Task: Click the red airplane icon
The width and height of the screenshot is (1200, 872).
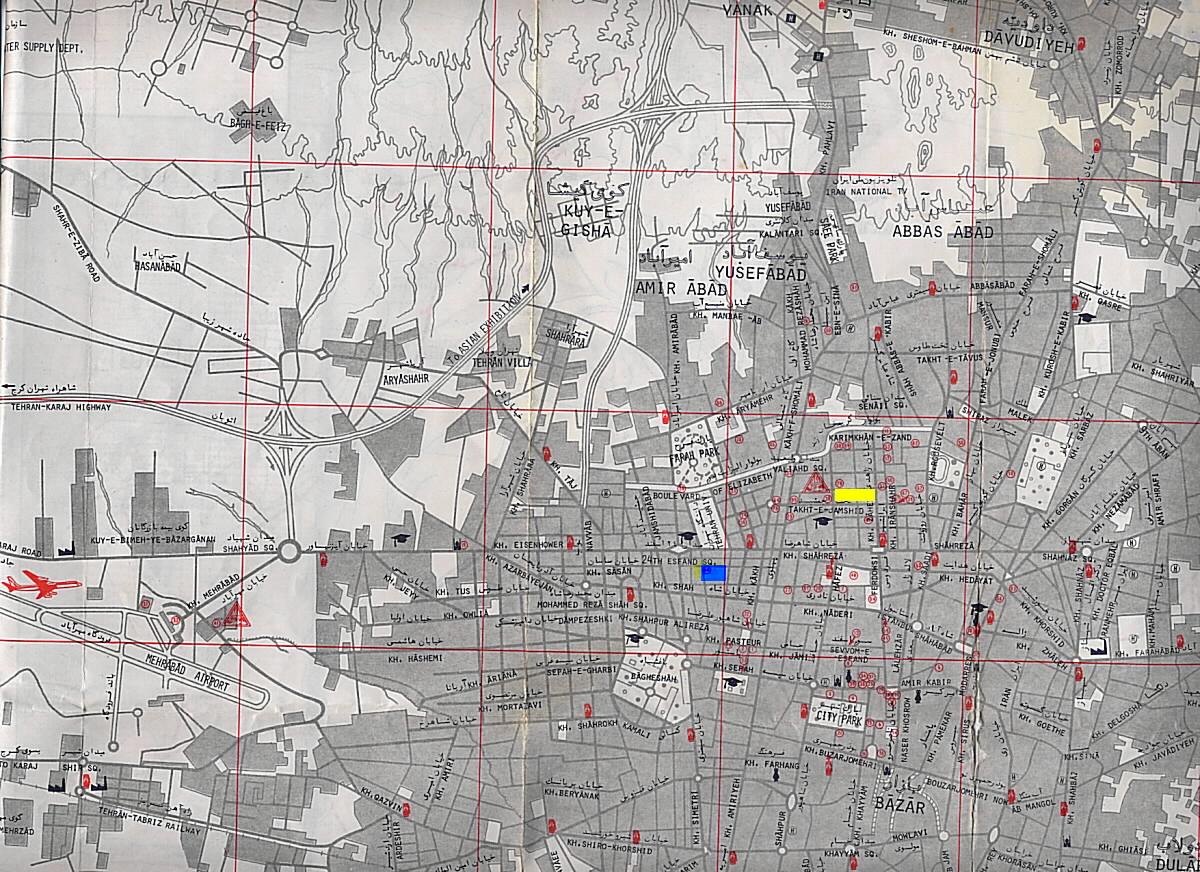Action: point(42,585)
